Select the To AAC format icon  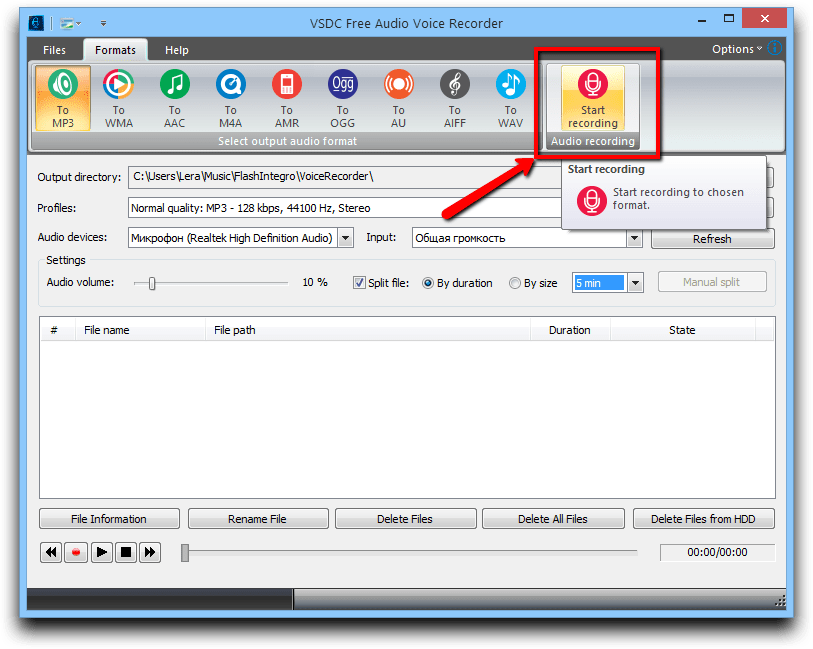174,97
